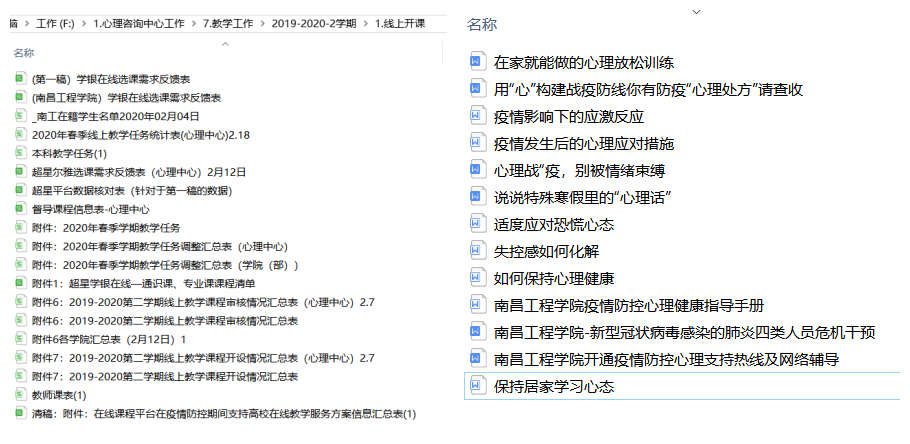Select file 疫情影响下的应激反应
Screen dimensions: 910x444
[556, 116]
